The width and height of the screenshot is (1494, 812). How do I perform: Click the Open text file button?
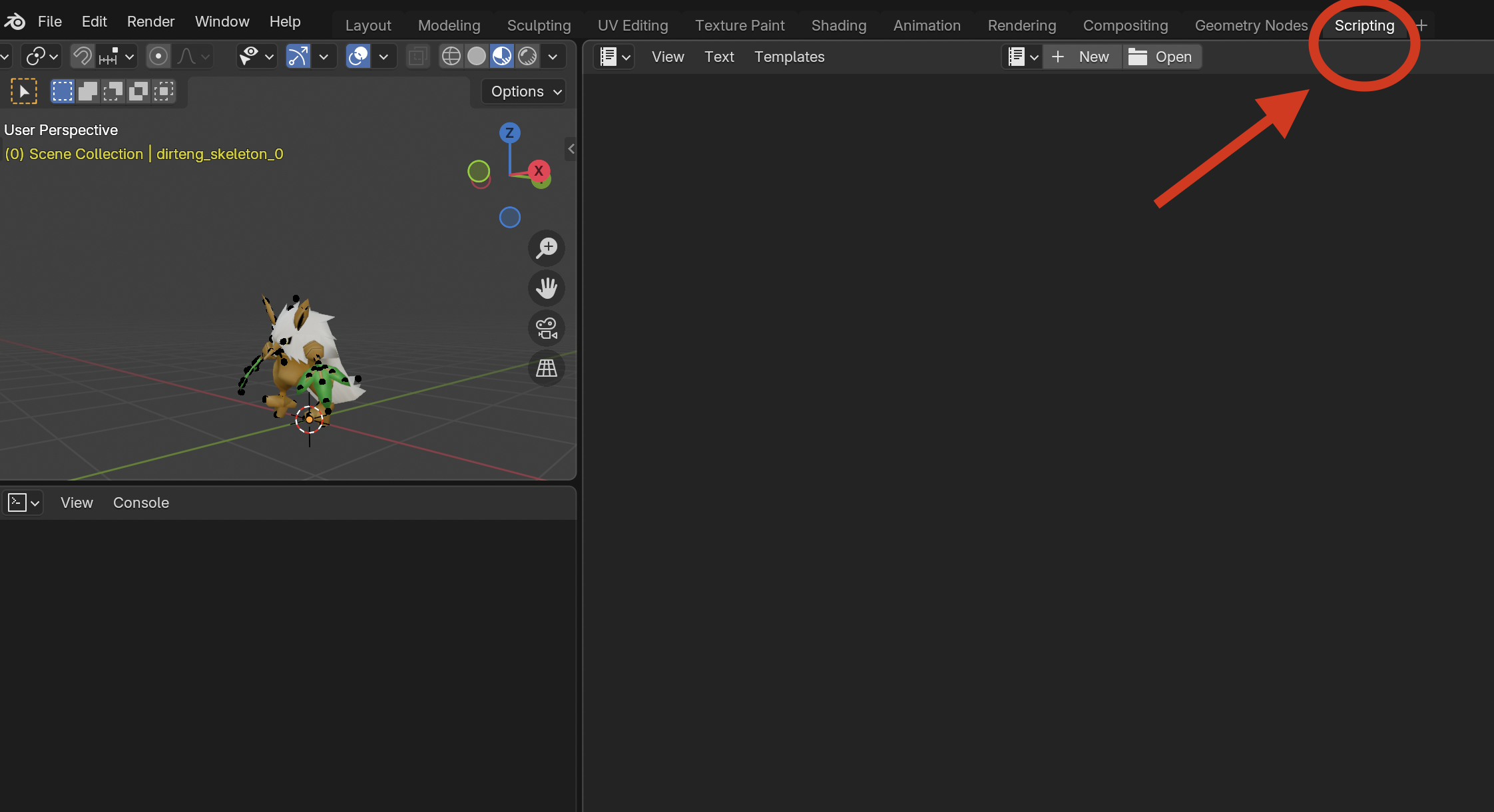[1162, 57]
